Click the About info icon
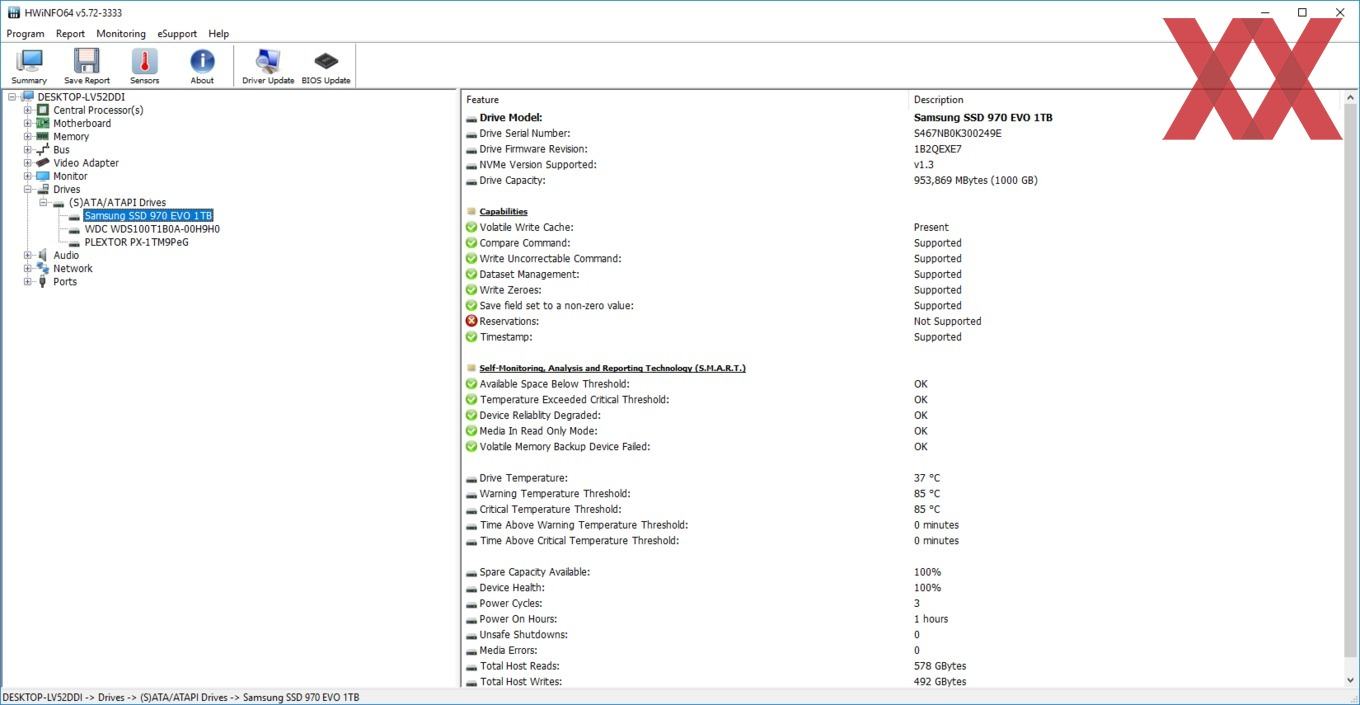 pos(202,67)
